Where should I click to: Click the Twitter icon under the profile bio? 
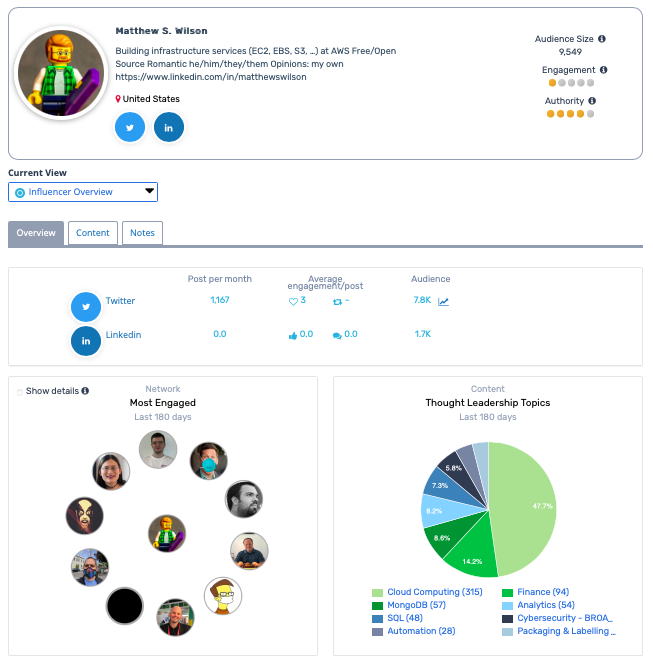point(130,127)
